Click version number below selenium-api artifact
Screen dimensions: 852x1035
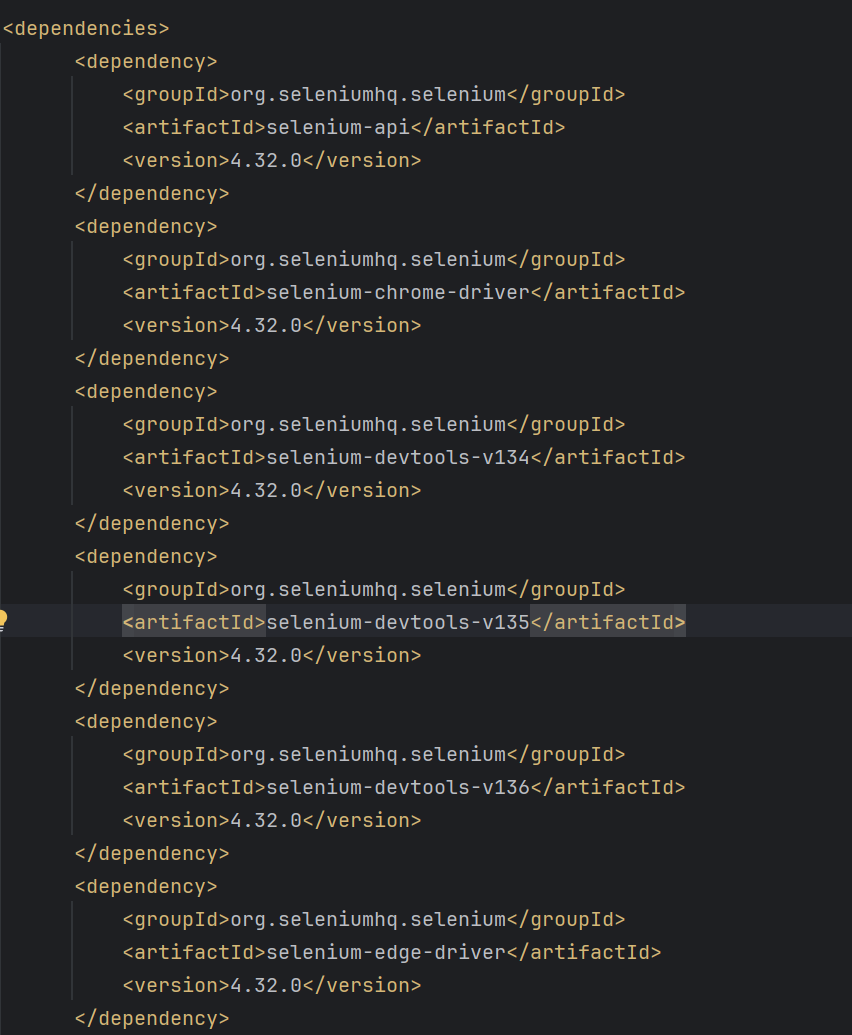click(266, 160)
